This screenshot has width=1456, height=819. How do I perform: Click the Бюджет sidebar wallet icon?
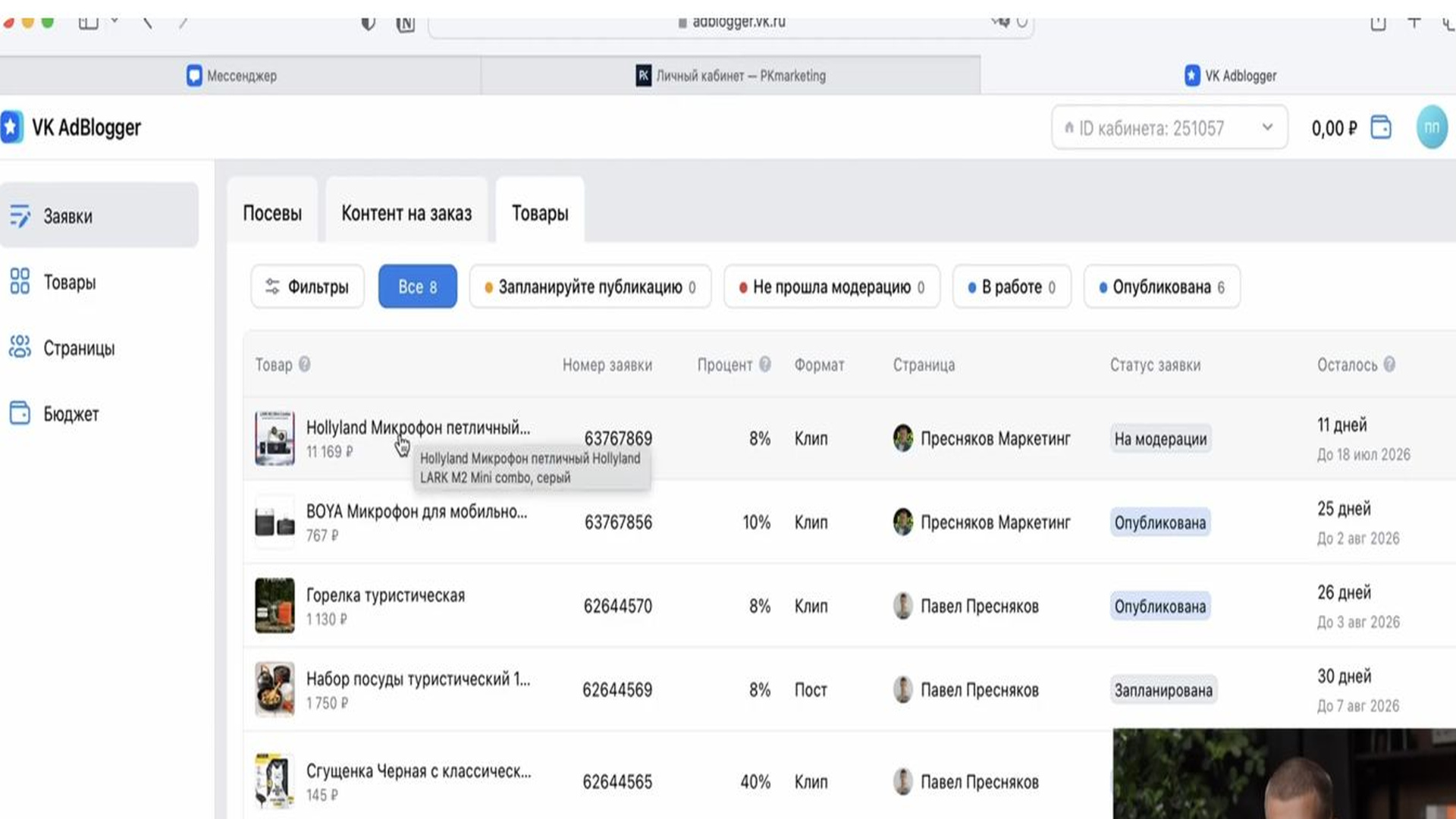click(20, 413)
